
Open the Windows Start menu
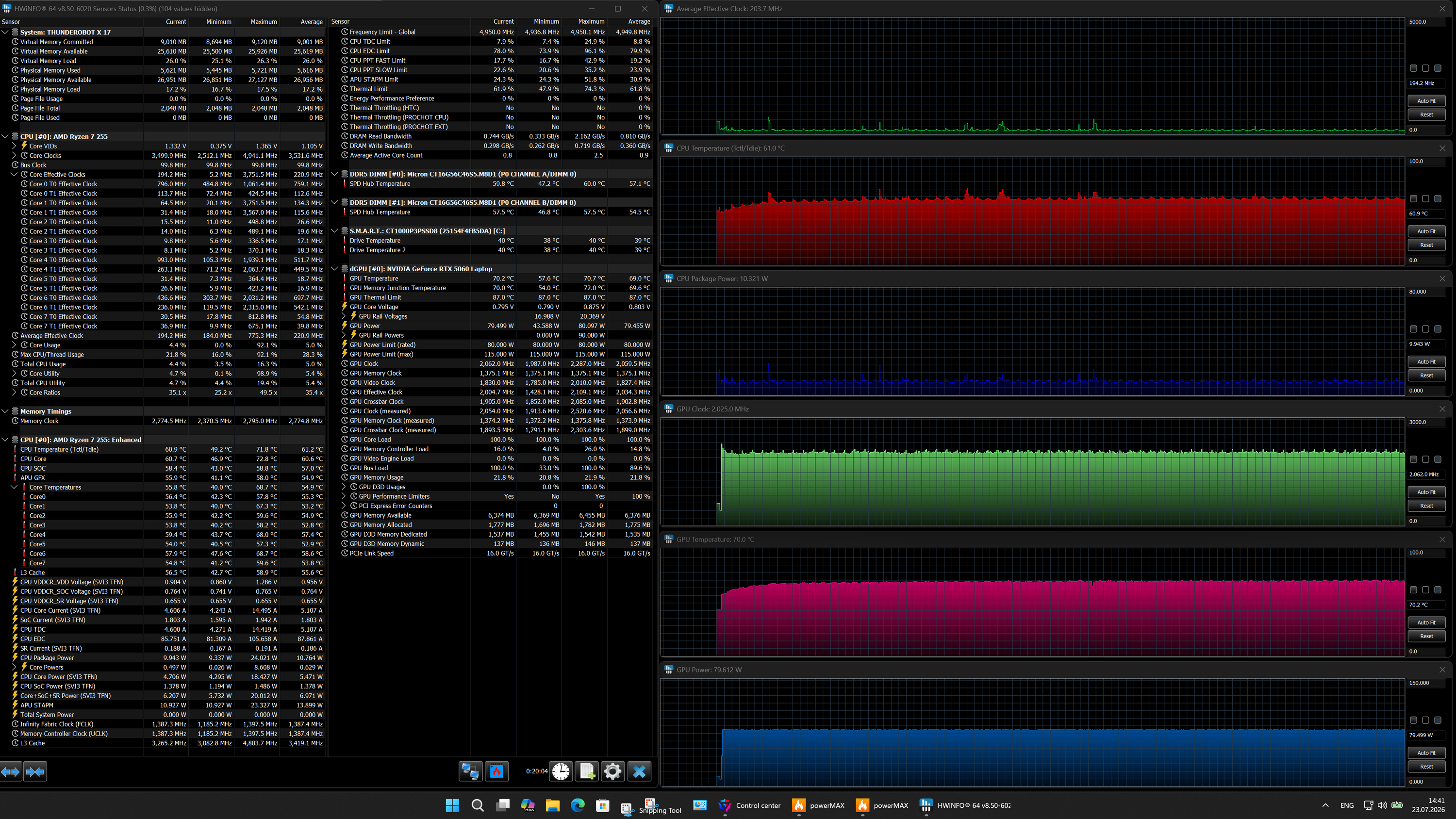(x=452, y=805)
